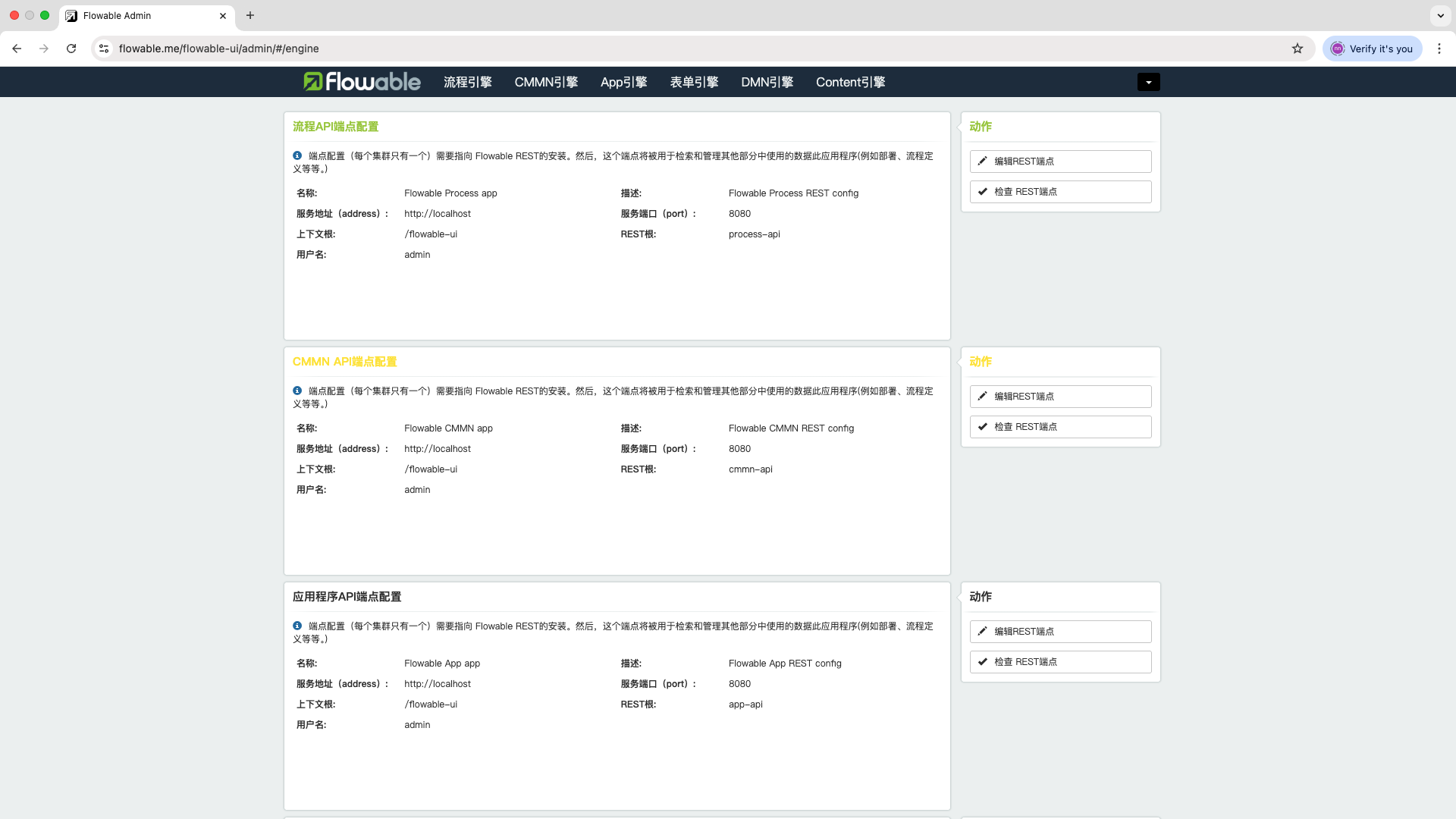Open a new browser tab with the plus icon

[x=250, y=15]
